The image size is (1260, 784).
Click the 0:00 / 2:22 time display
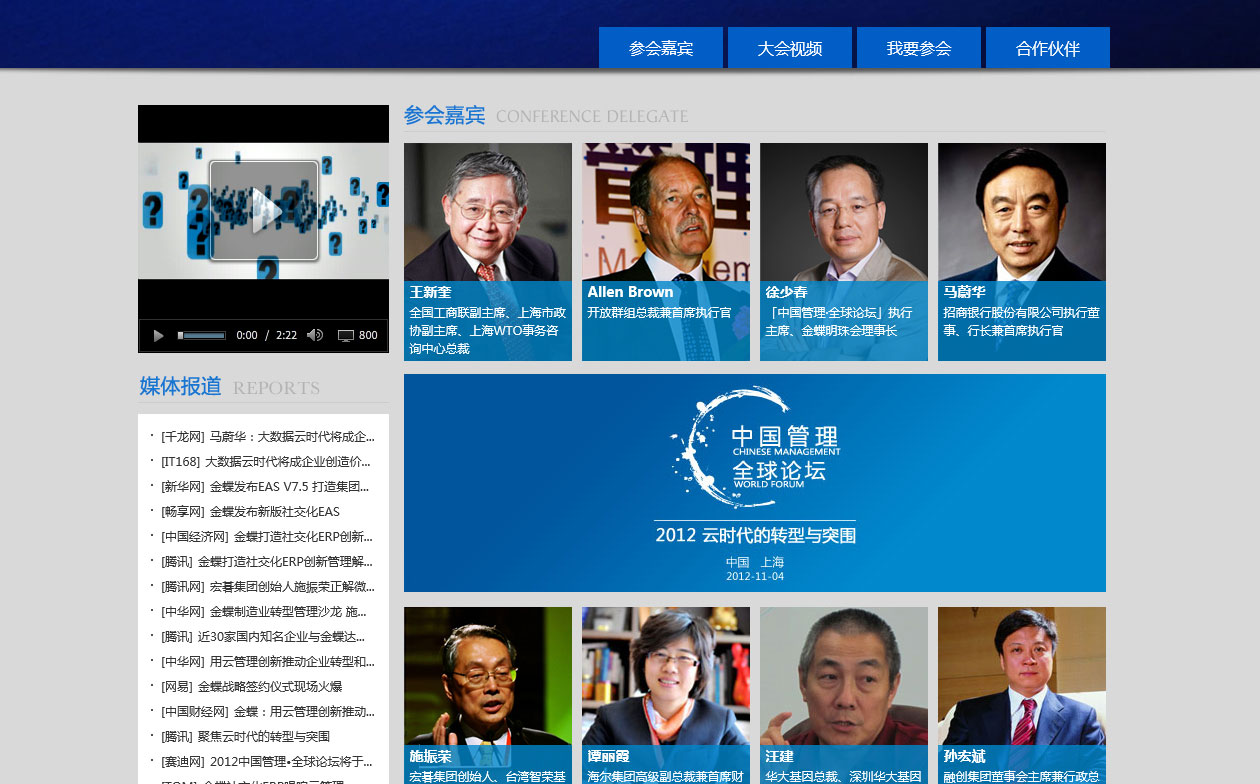pyautogui.click(x=266, y=335)
